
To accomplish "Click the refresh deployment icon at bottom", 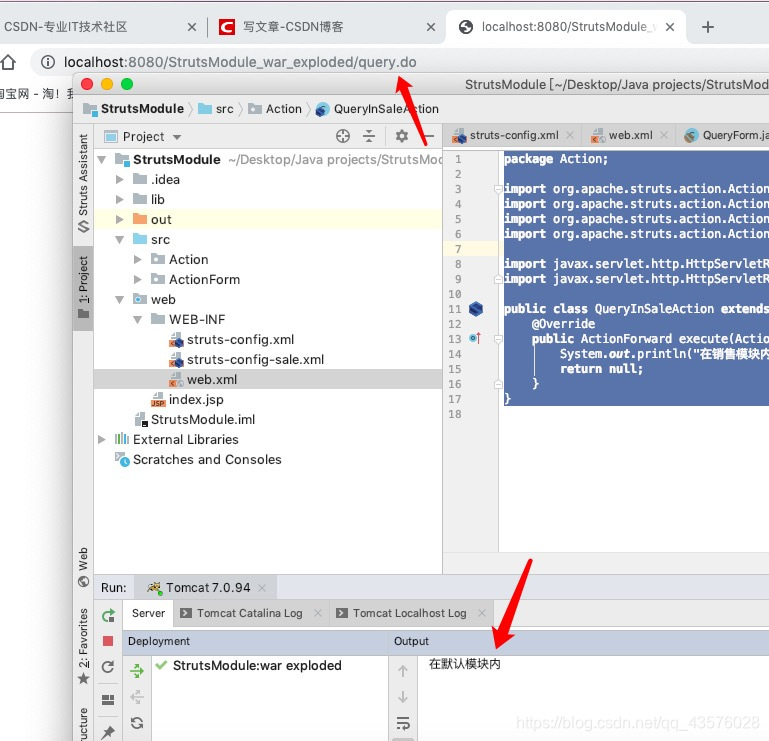I will 137,722.
